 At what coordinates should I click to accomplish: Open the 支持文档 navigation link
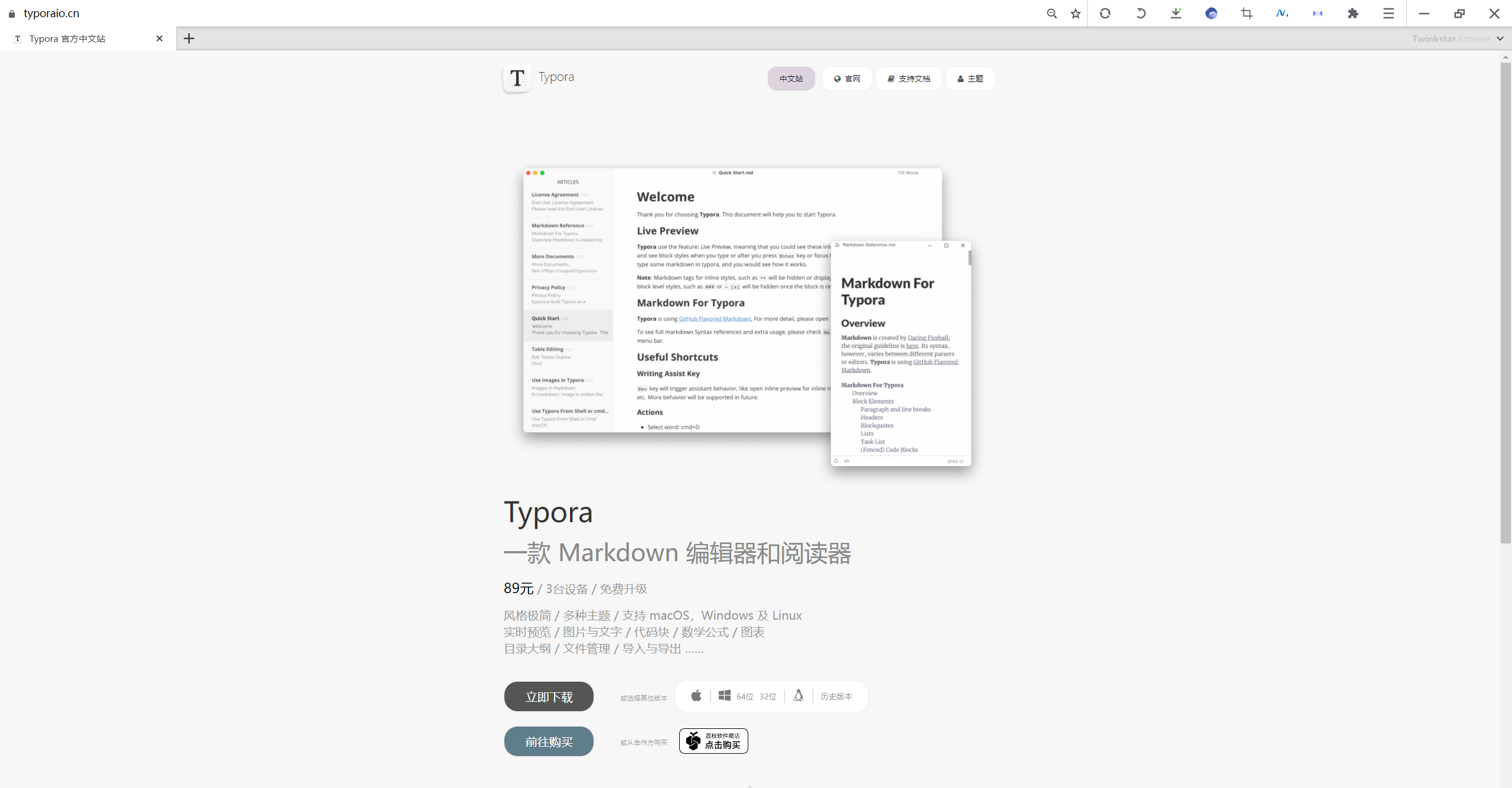click(908, 79)
